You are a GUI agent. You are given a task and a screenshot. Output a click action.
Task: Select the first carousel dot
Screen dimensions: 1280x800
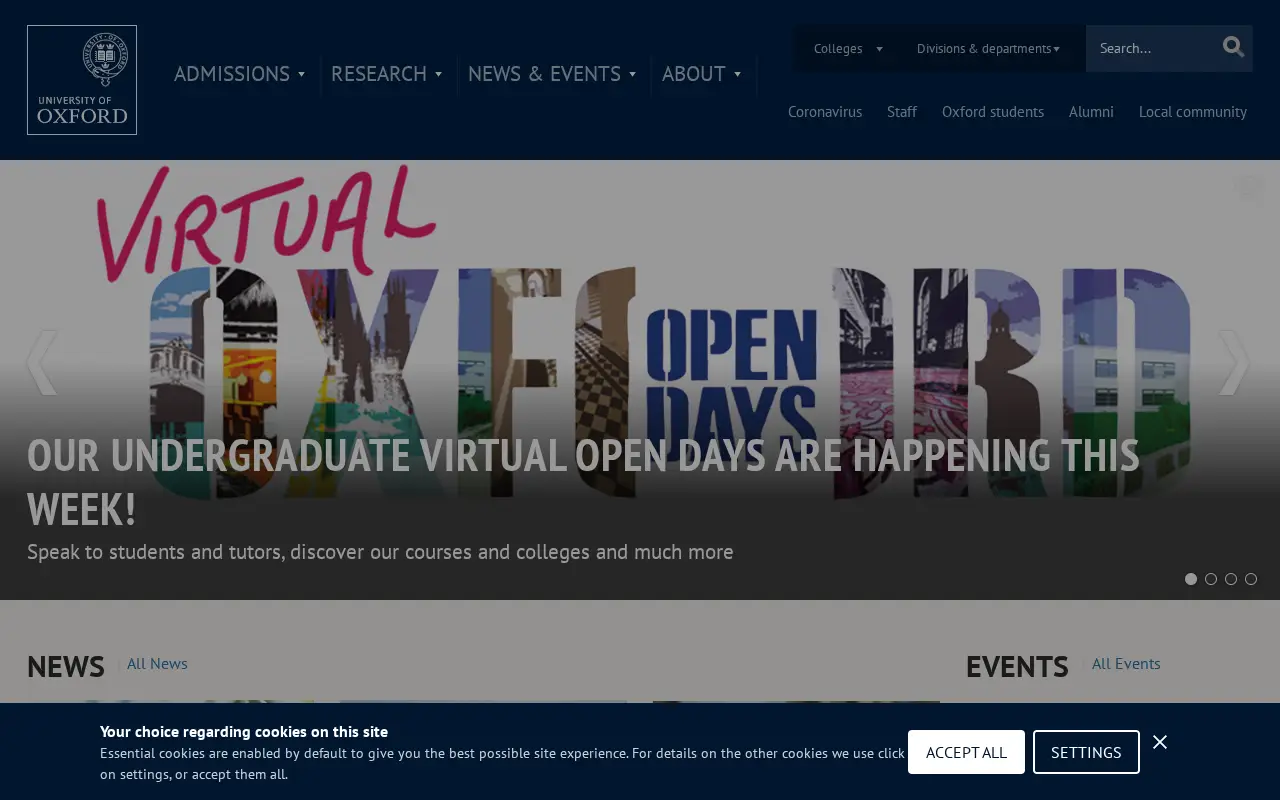1191,579
